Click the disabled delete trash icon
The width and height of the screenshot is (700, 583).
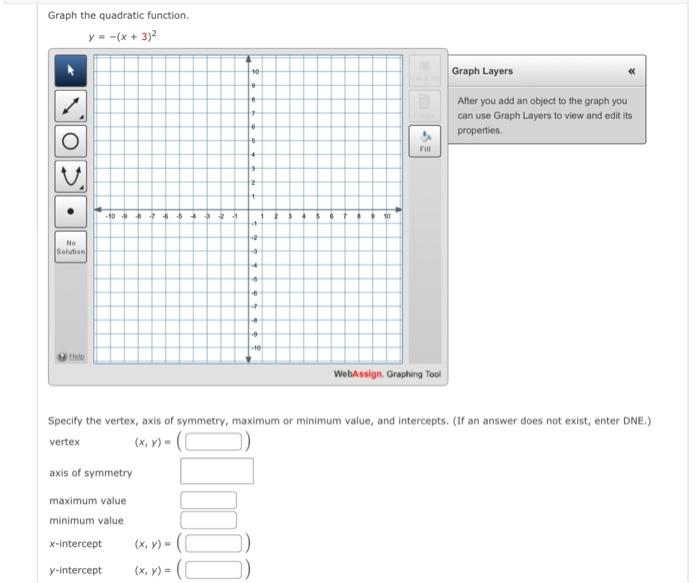[x=425, y=106]
